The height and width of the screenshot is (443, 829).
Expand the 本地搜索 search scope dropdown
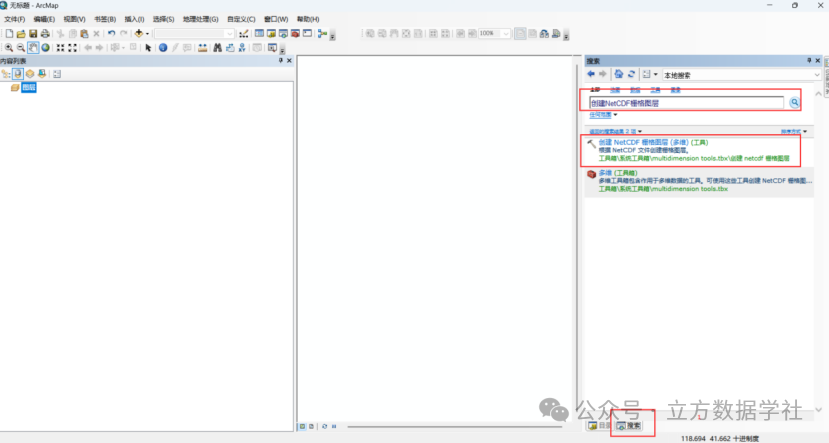click(816, 75)
